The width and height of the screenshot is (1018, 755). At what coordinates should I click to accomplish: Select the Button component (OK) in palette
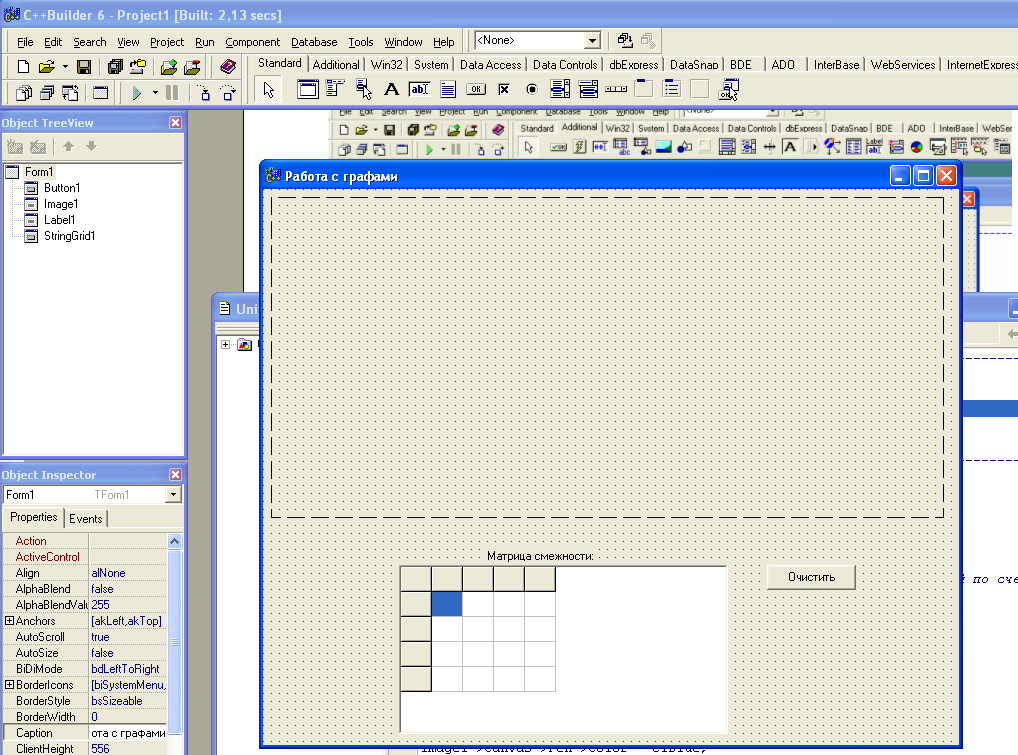point(476,89)
